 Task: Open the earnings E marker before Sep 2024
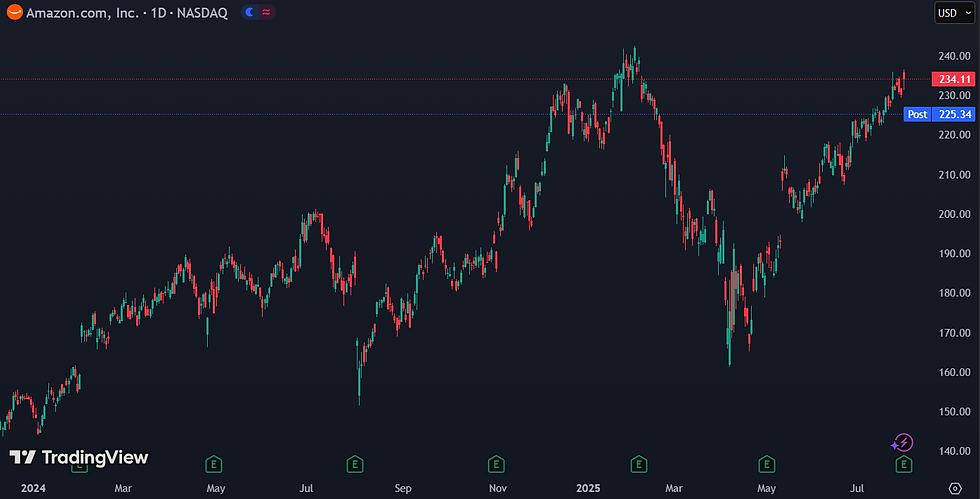355,464
